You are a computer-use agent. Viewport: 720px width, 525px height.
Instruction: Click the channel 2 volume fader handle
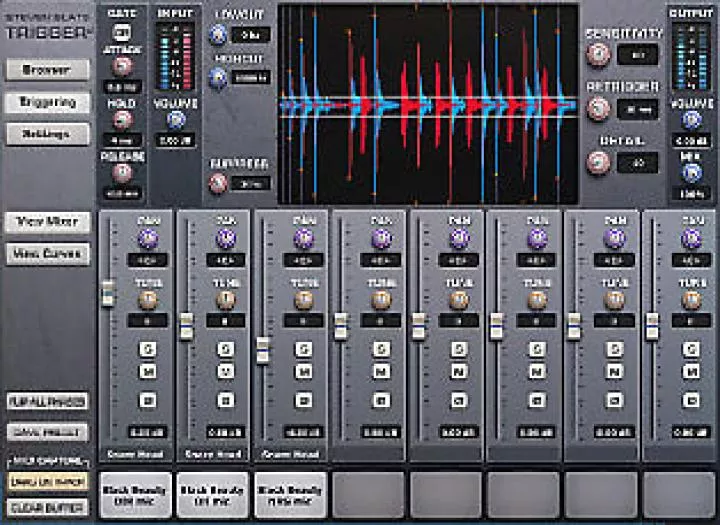[186, 326]
